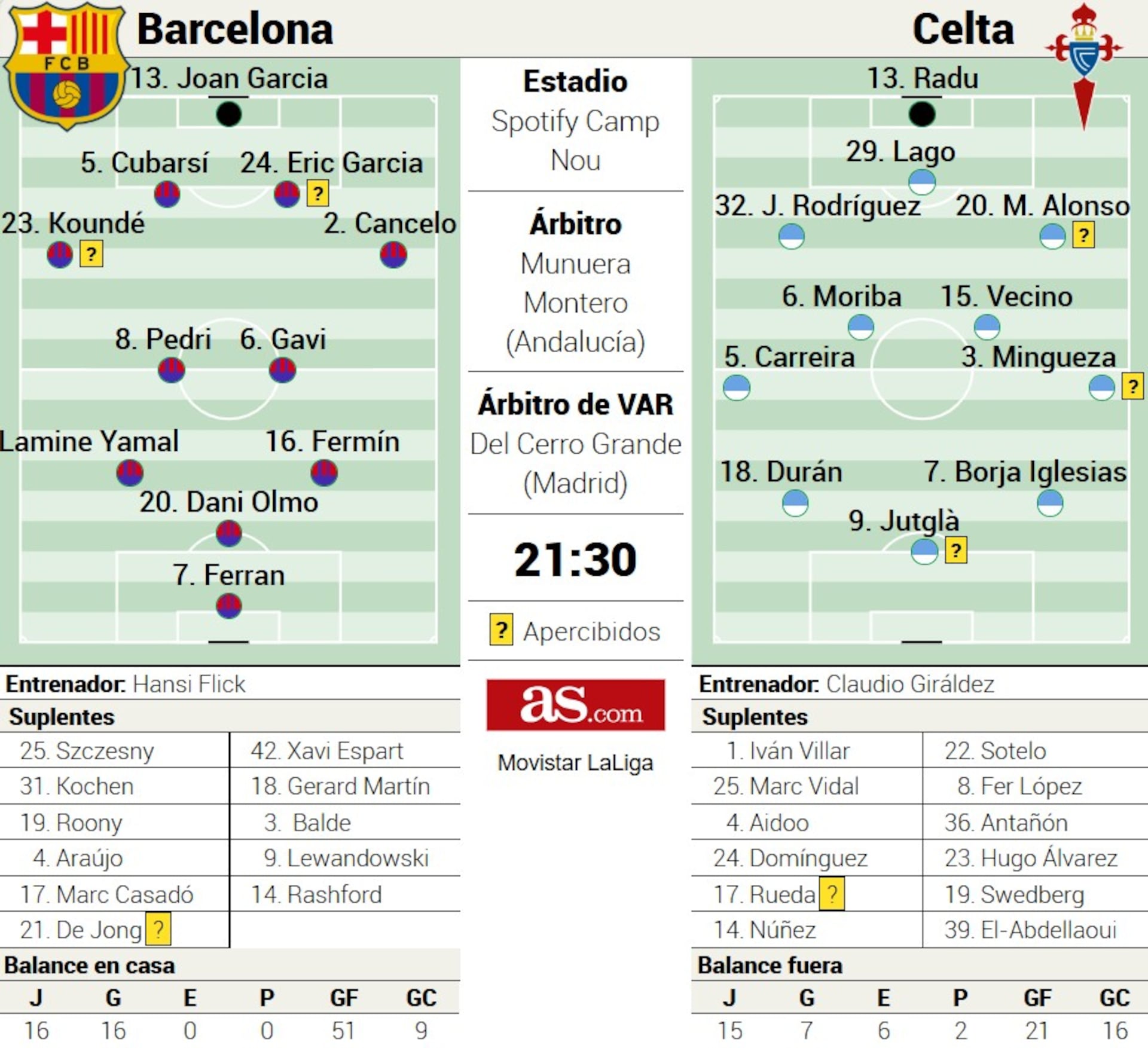Click the 21:30 kickoff time
Image resolution: width=1148 pixels, height=1048 pixels.
tap(575, 560)
